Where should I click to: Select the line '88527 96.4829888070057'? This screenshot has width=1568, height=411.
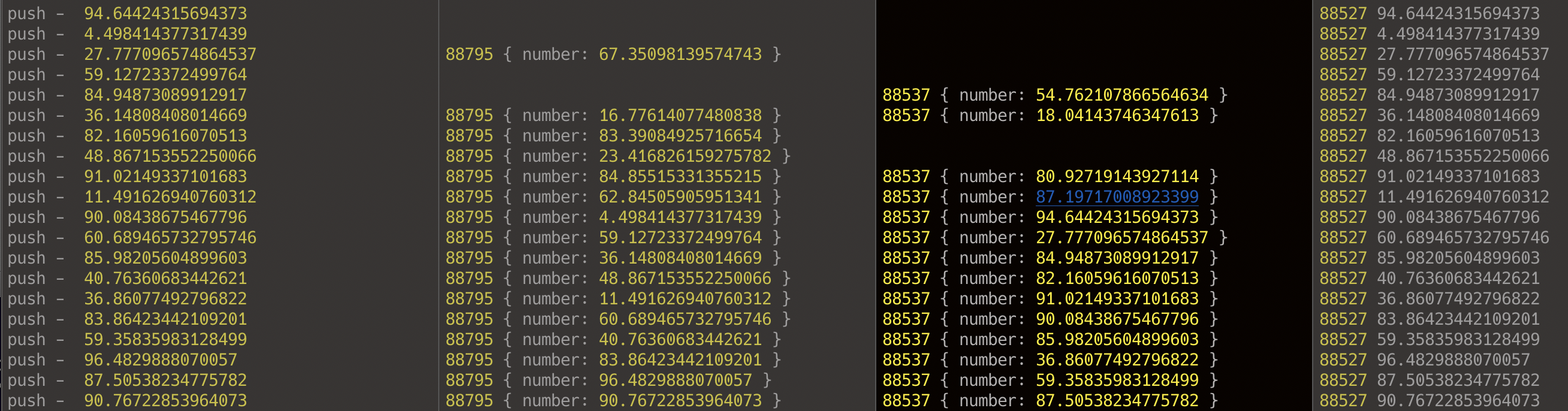[1425, 360]
